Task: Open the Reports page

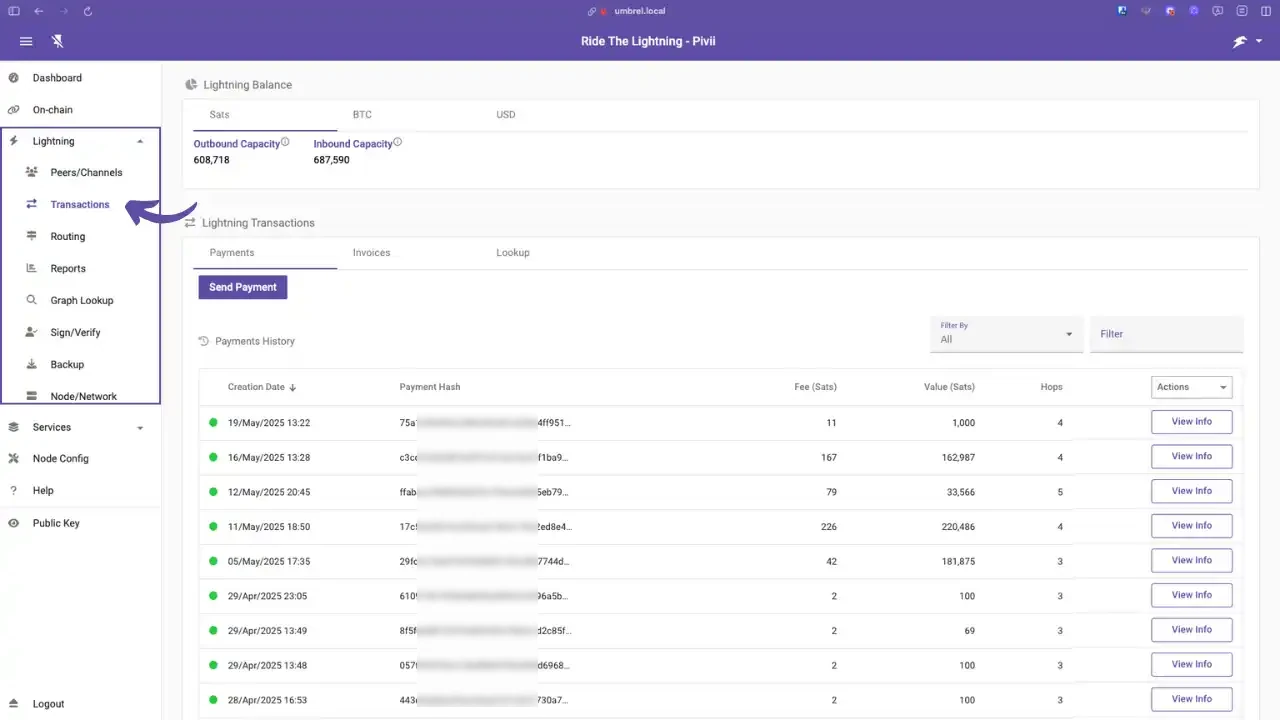Action: [68, 269]
